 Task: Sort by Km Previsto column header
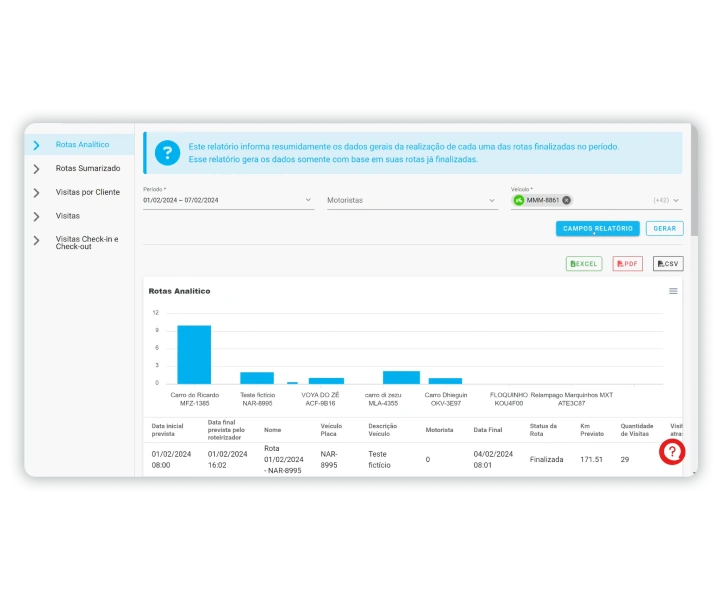click(592, 430)
